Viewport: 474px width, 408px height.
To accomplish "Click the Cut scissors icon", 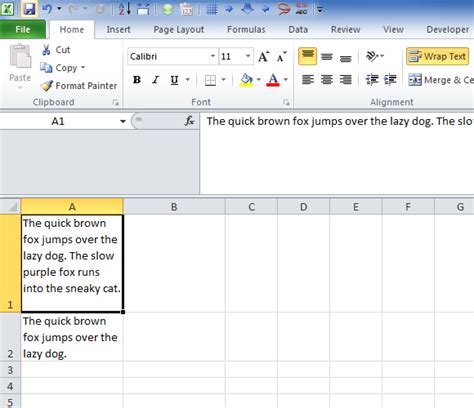I will click(46, 50).
